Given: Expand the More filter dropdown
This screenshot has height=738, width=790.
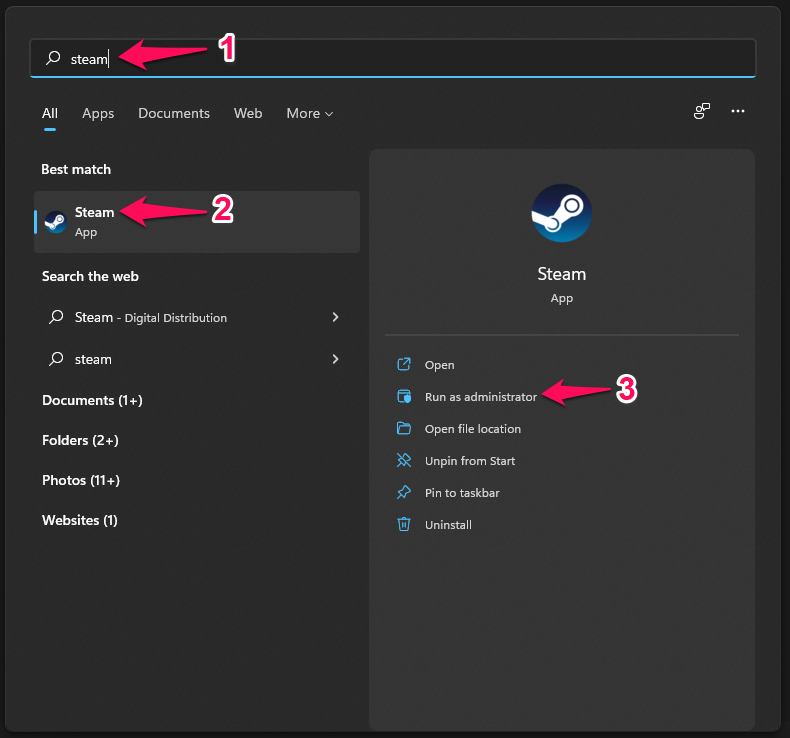Looking at the screenshot, I should click(309, 113).
